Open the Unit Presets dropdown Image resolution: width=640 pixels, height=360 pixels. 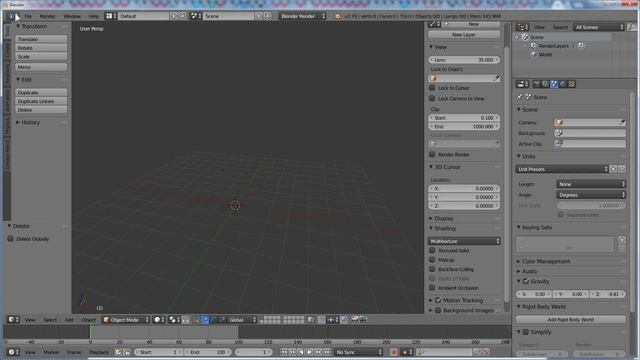pyautogui.click(x=562, y=169)
